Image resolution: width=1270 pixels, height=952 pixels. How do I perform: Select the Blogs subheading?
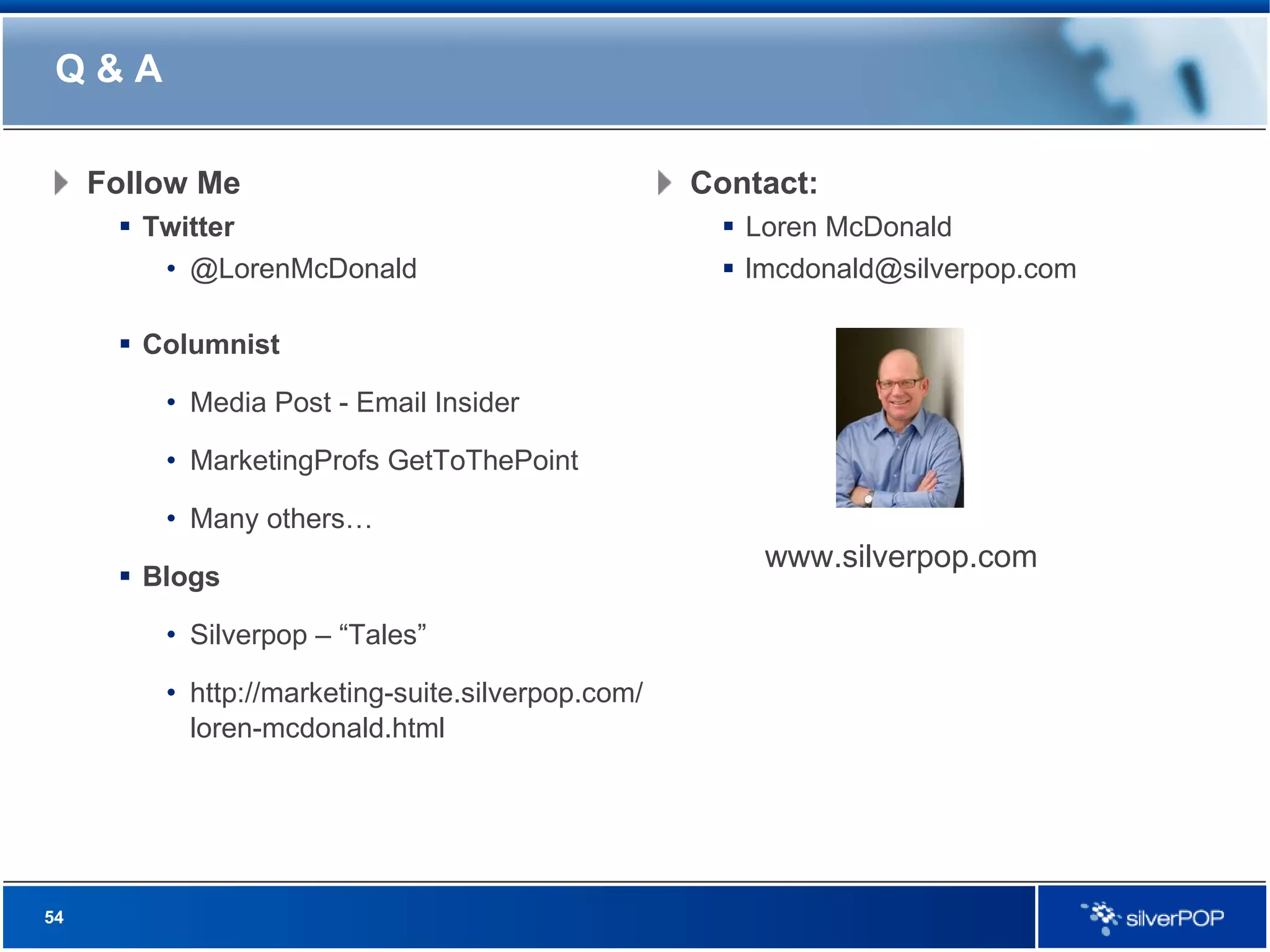click(181, 577)
